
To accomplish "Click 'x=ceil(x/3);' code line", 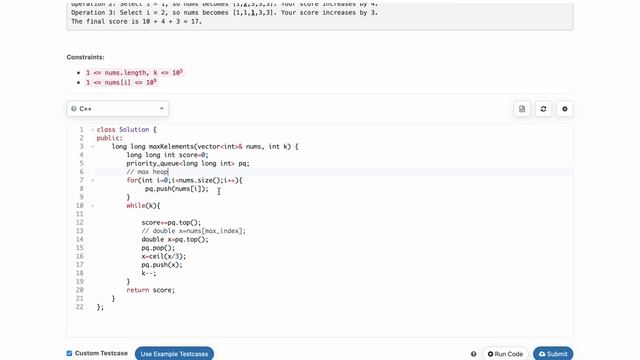I will tap(164, 256).
